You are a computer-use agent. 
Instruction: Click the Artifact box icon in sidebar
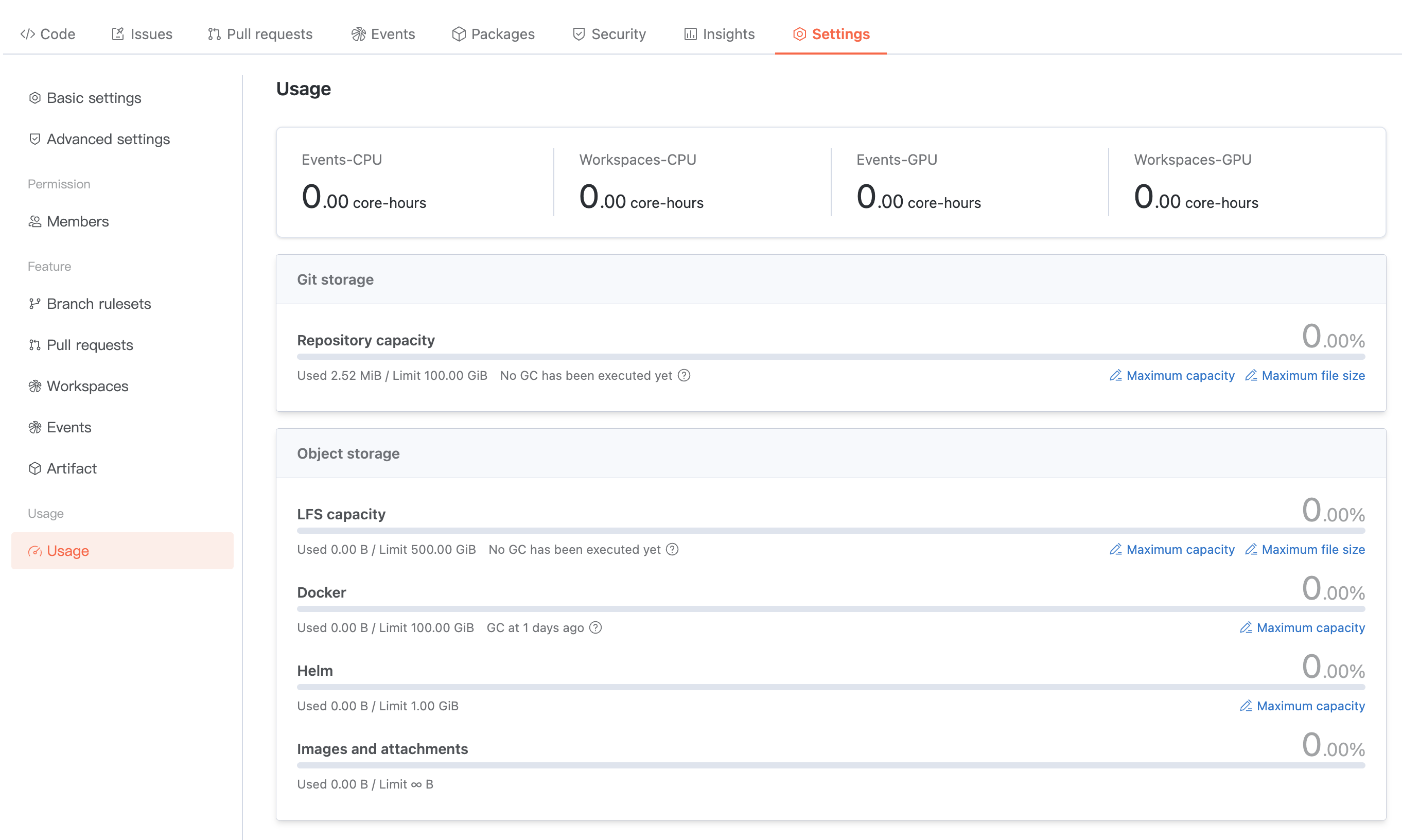pyautogui.click(x=35, y=468)
